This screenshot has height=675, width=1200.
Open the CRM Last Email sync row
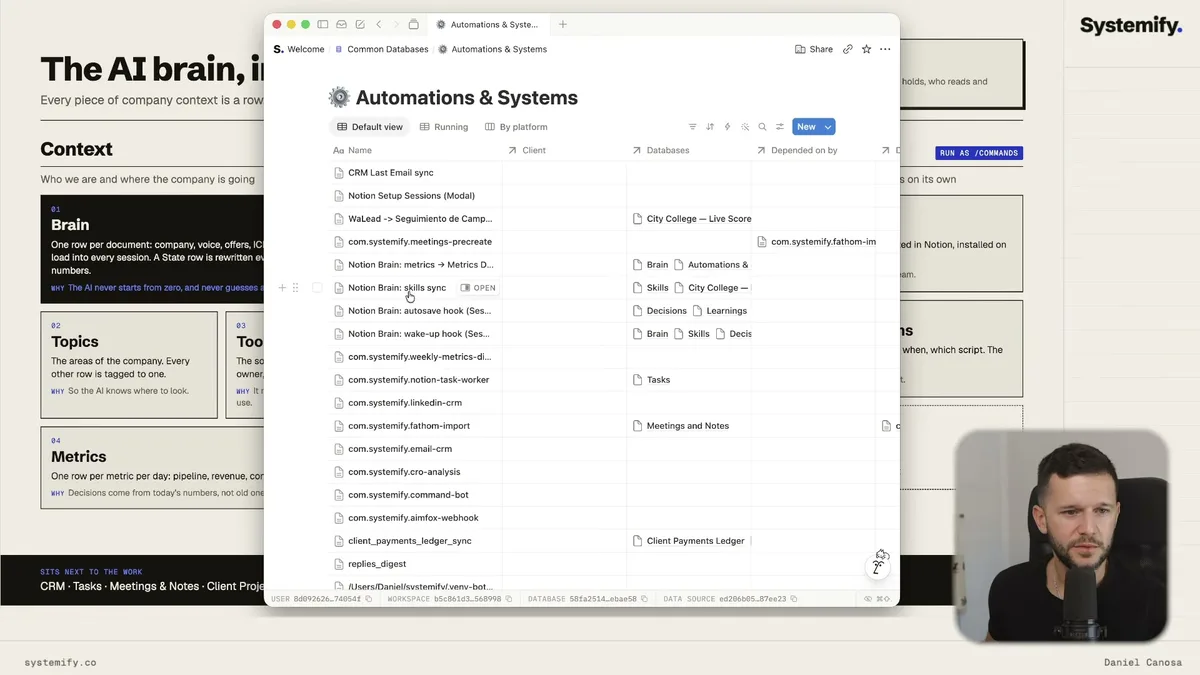[x=391, y=173]
